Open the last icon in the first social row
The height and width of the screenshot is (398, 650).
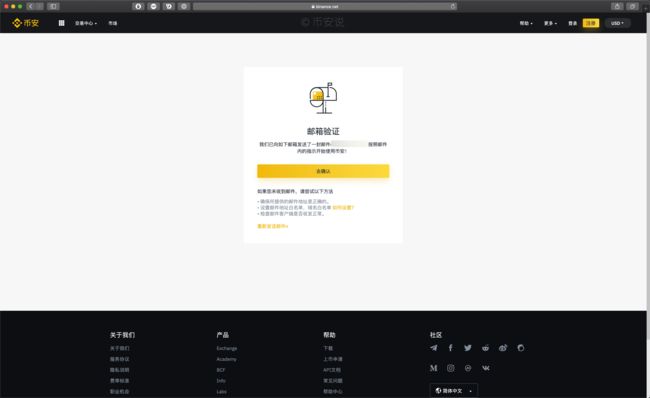click(x=521, y=348)
